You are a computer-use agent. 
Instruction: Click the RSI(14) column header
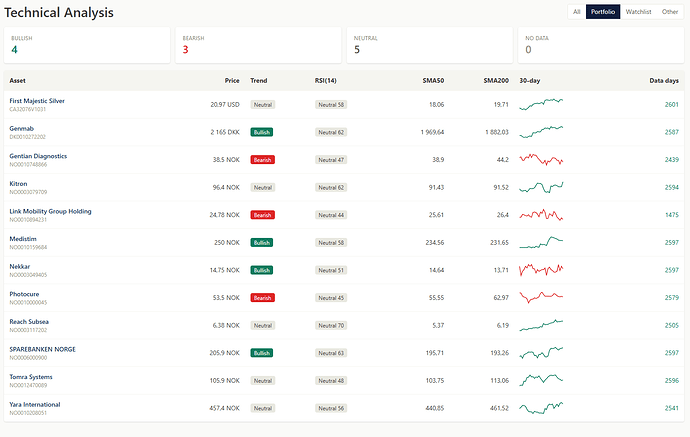click(x=326, y=81)
